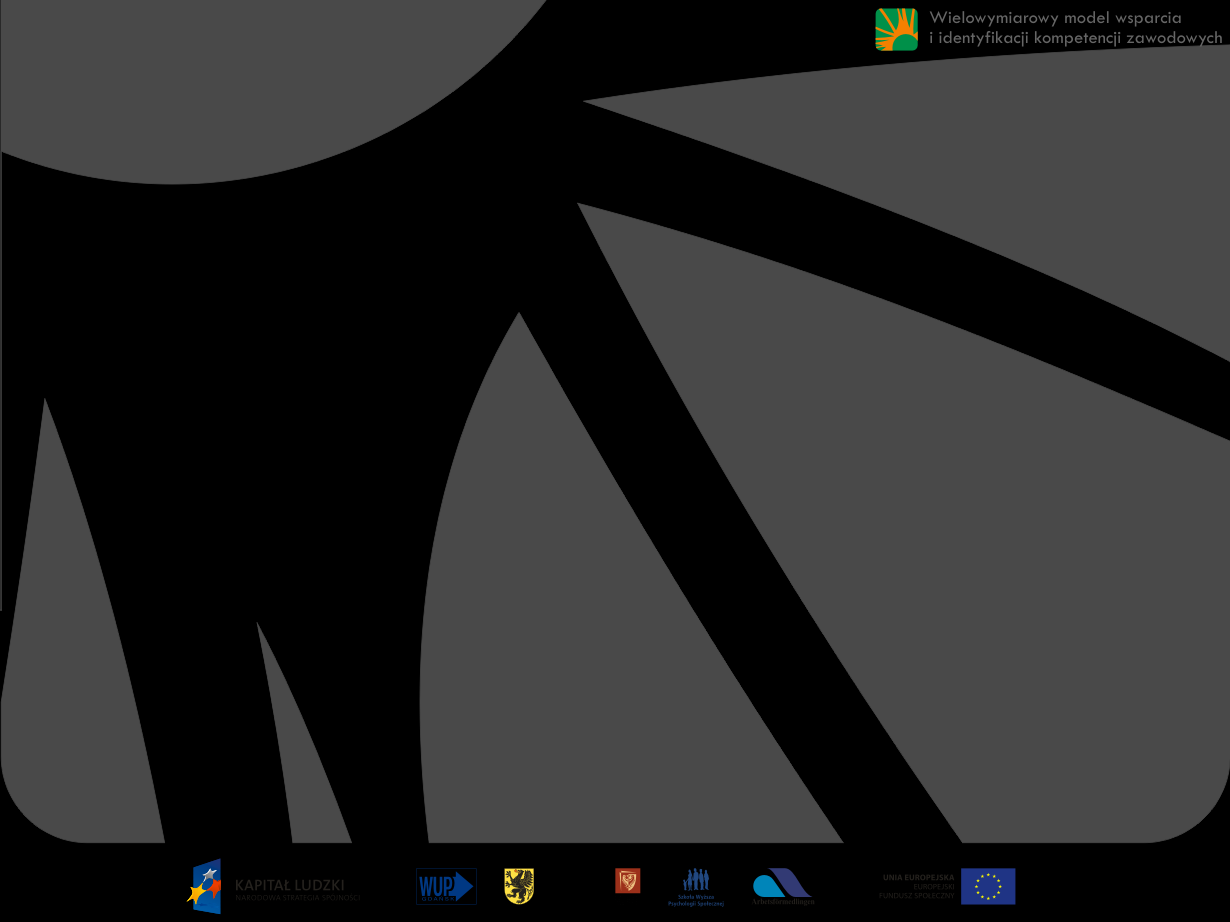Click the yellow griffin coat of arms
This screenshot has height=922, width=1230.
click(x=519, y=886)
